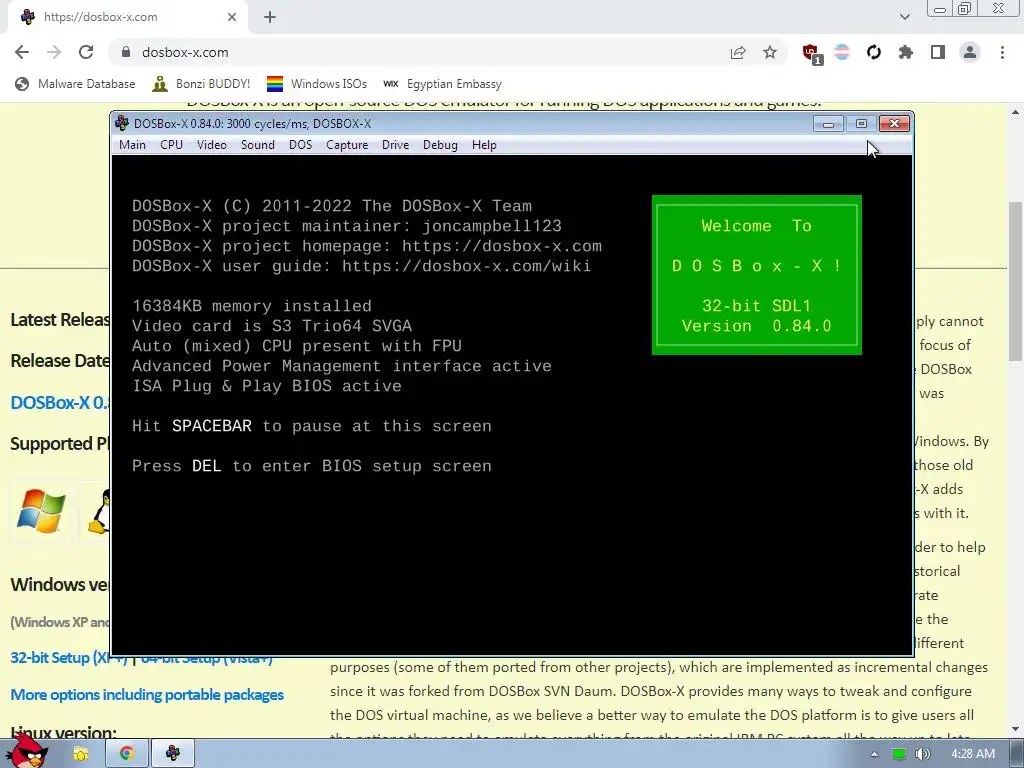Viewport: 1024px width, 768px height.
Task: Share this page from address bar
Action: point(738,52)
